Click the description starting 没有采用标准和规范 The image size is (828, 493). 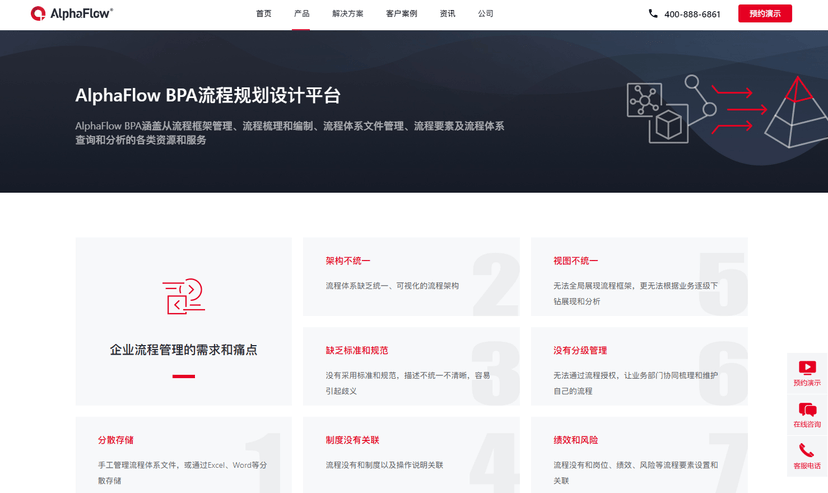(408, 383)
